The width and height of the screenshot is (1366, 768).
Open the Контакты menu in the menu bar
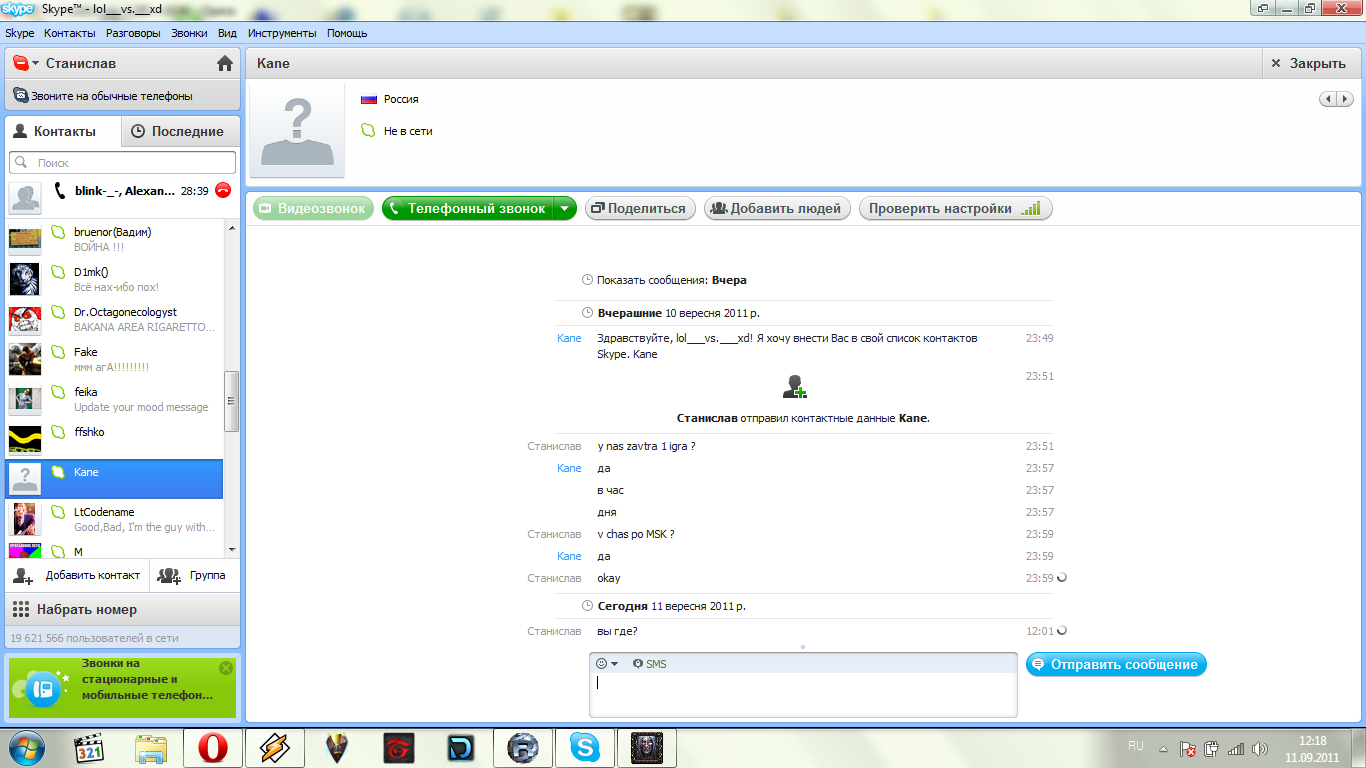(70, 33)
